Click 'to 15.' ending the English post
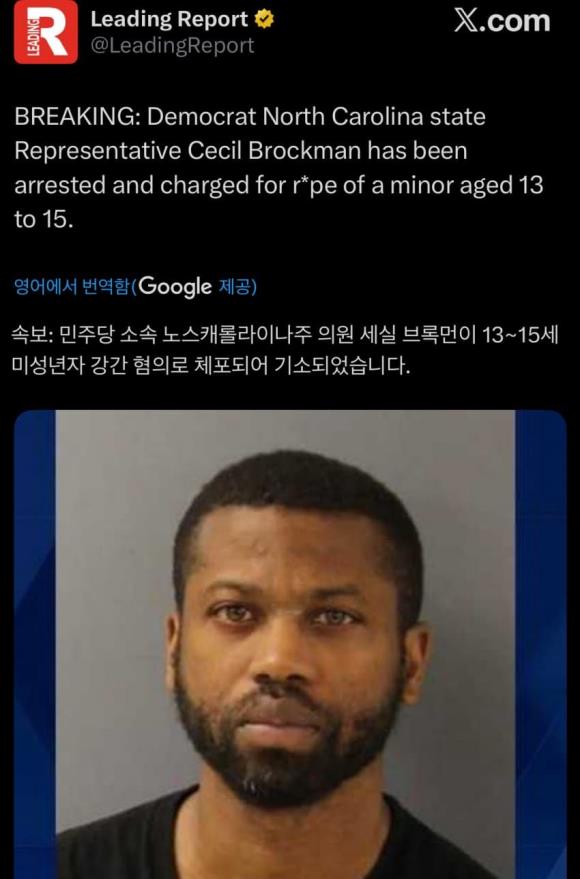This screenshot has height=879, width=580. 44,219
